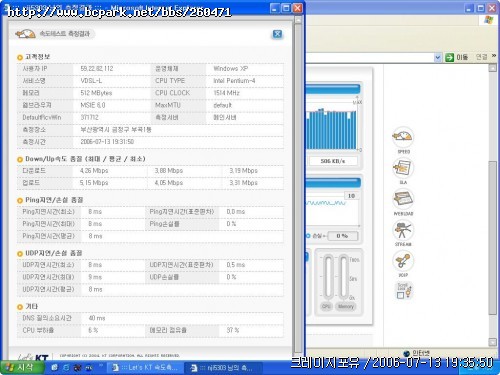Switch to Let's KT taskbar window

pos(145,368)
